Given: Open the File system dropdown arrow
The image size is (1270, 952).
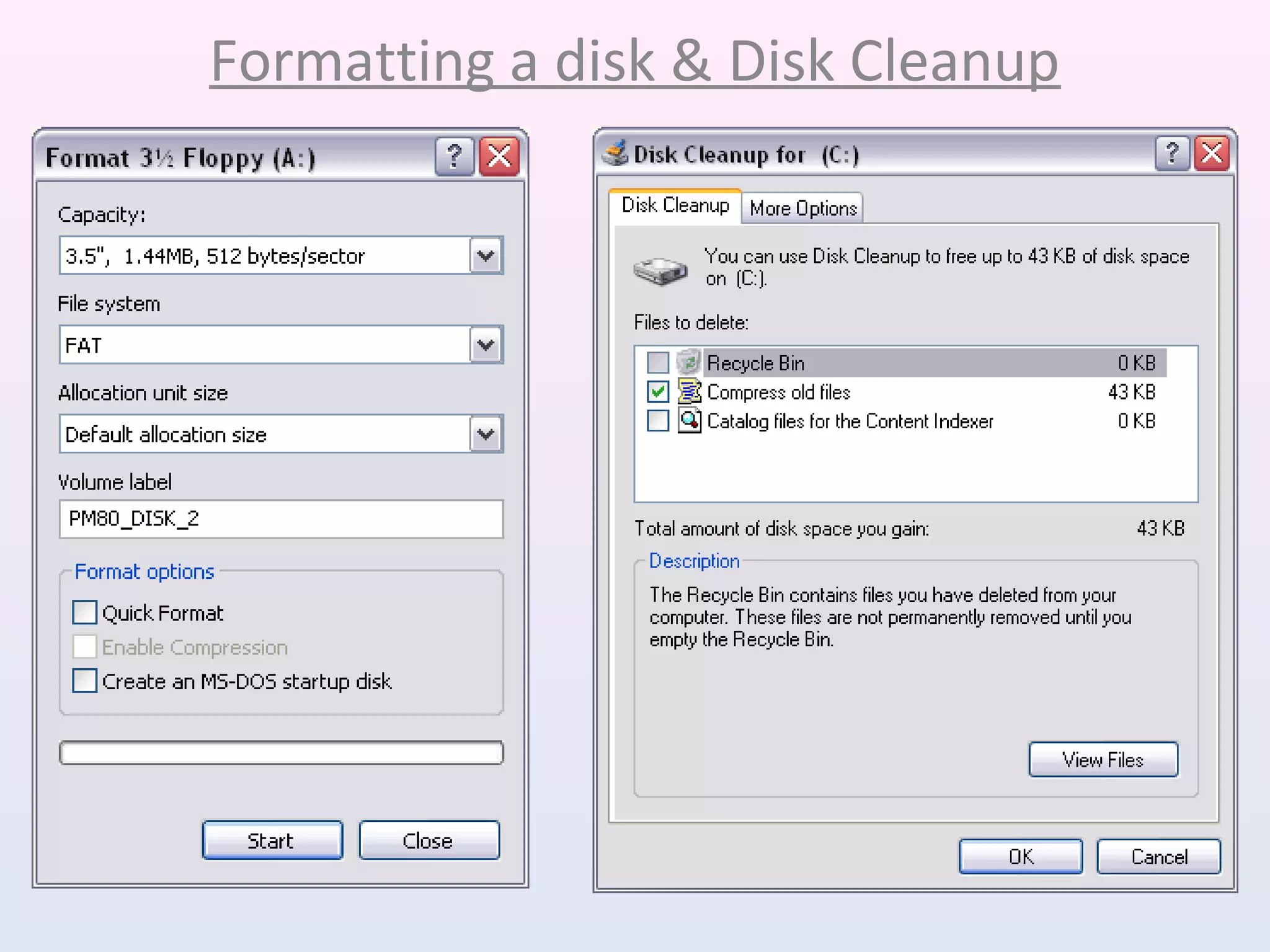Looking at the screenshot, I should click(486, 345).
